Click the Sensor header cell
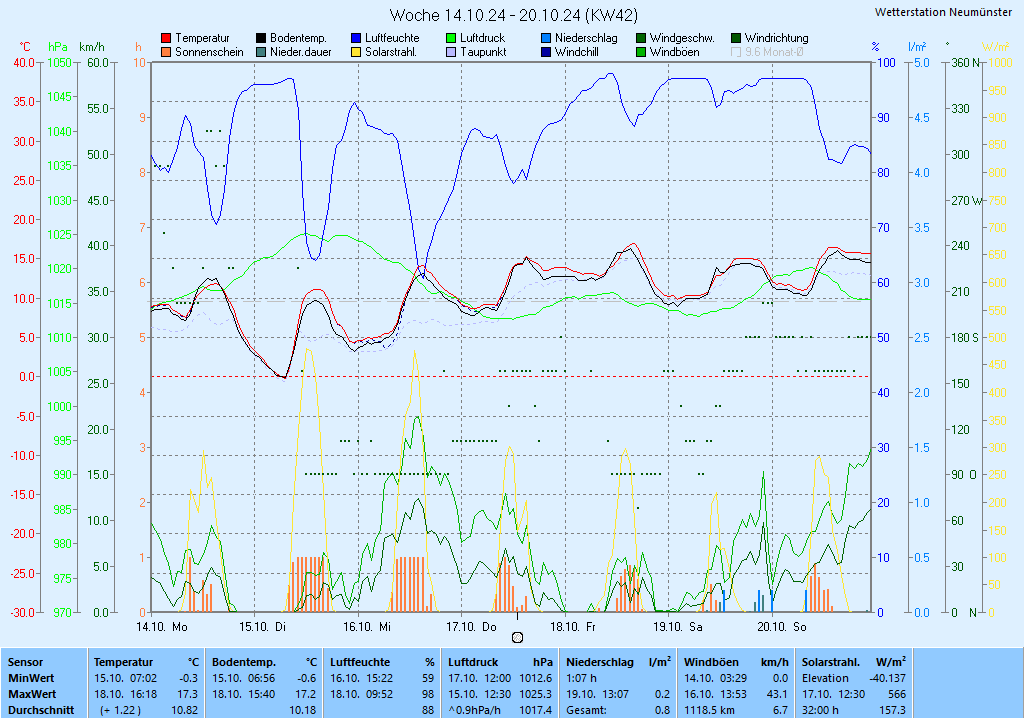 pyautogui.click(x=25, y=662)
